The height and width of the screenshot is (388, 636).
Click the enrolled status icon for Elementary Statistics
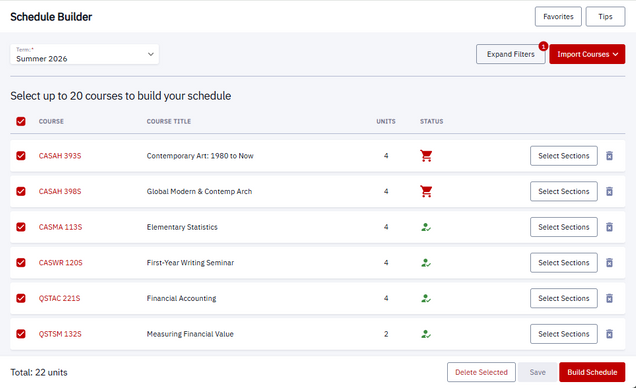click(x=425, y=227)
